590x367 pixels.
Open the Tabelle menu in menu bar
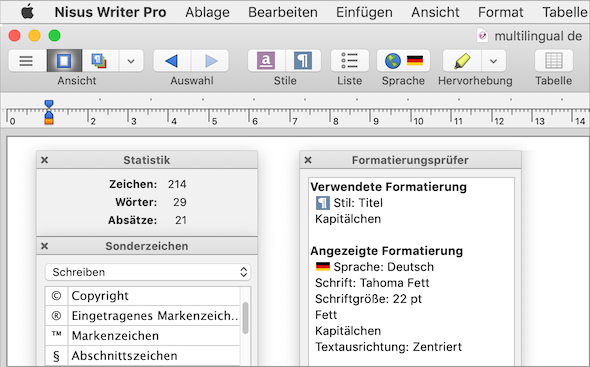(x=564, y=12)
